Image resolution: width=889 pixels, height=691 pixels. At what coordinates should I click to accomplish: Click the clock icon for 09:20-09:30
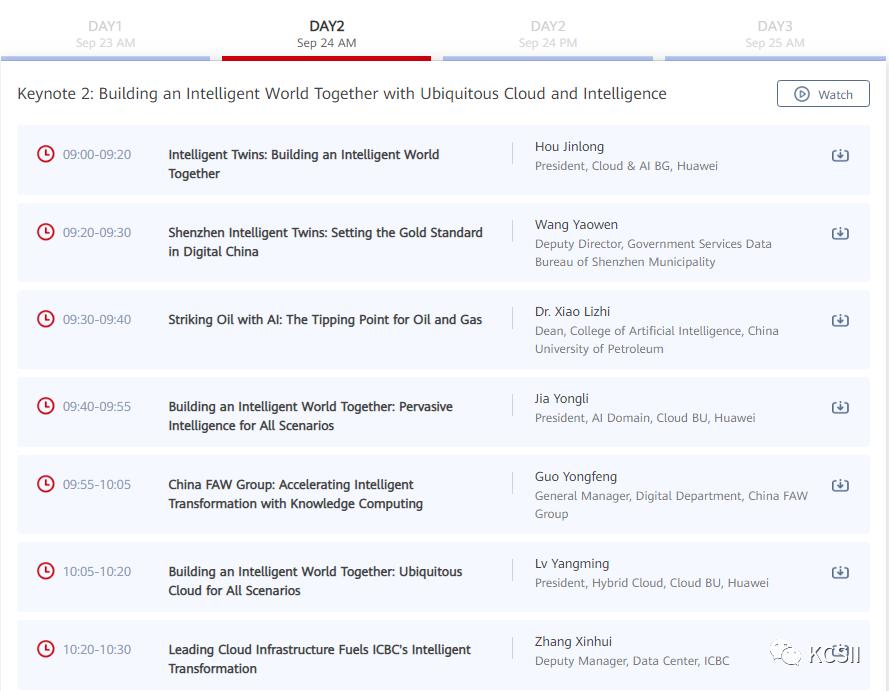[x=45, y=232]
